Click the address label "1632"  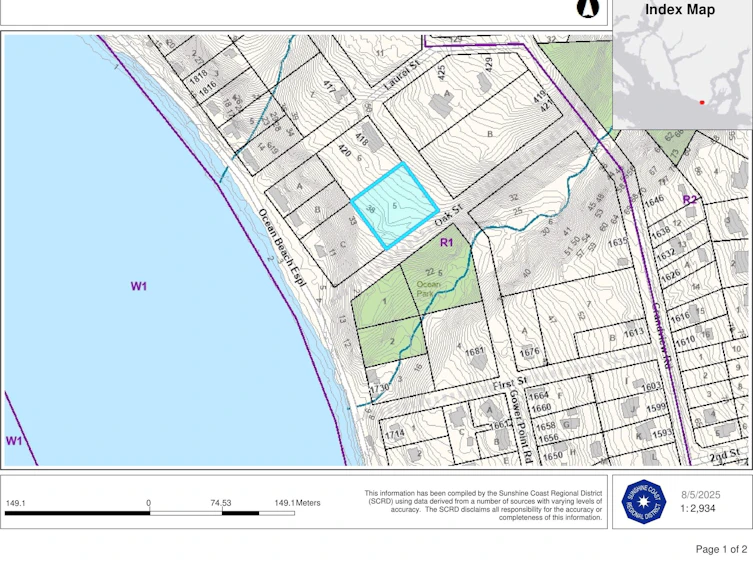(x=666, y=254)
